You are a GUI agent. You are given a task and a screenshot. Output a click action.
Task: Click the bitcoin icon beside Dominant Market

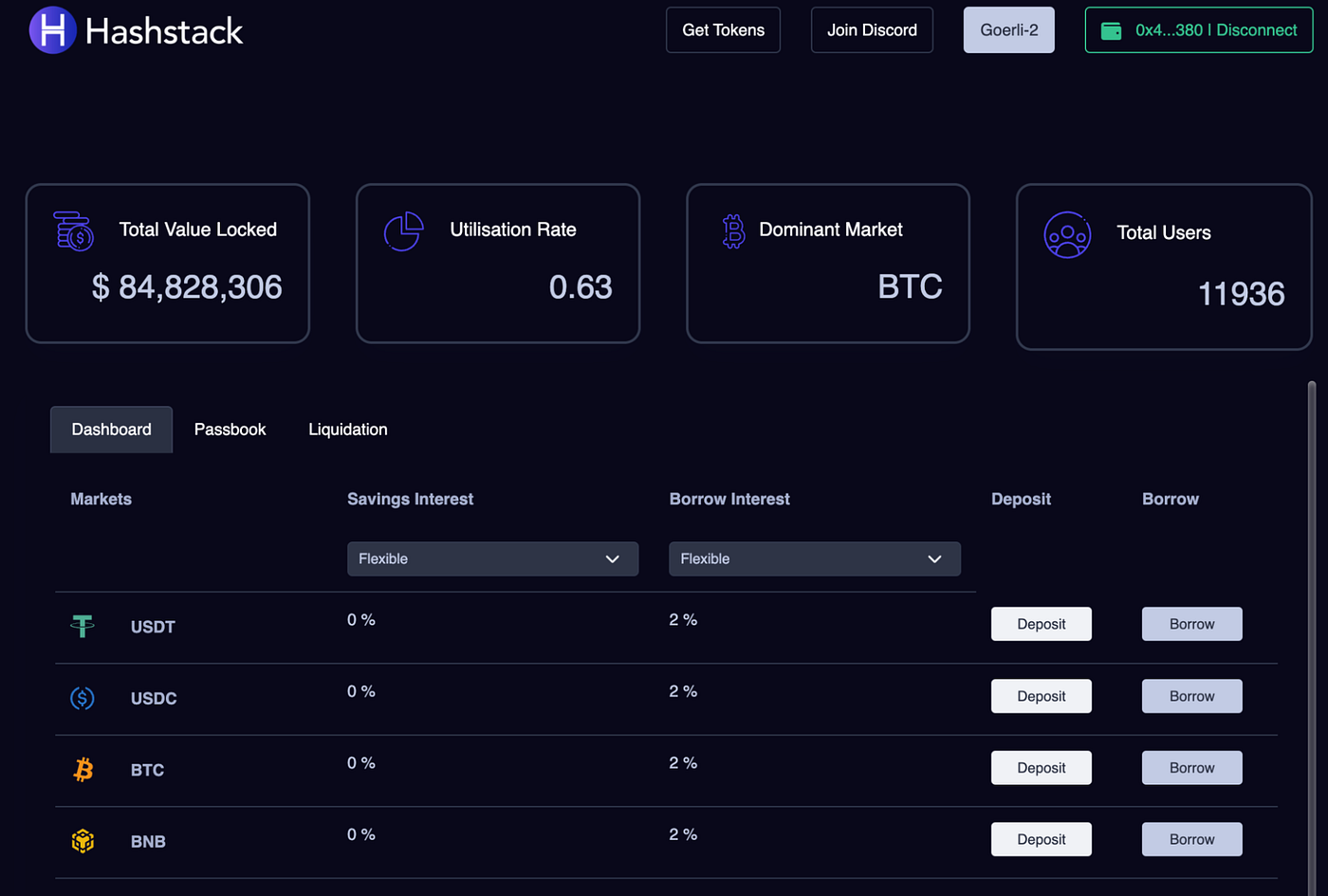point(733,231)
